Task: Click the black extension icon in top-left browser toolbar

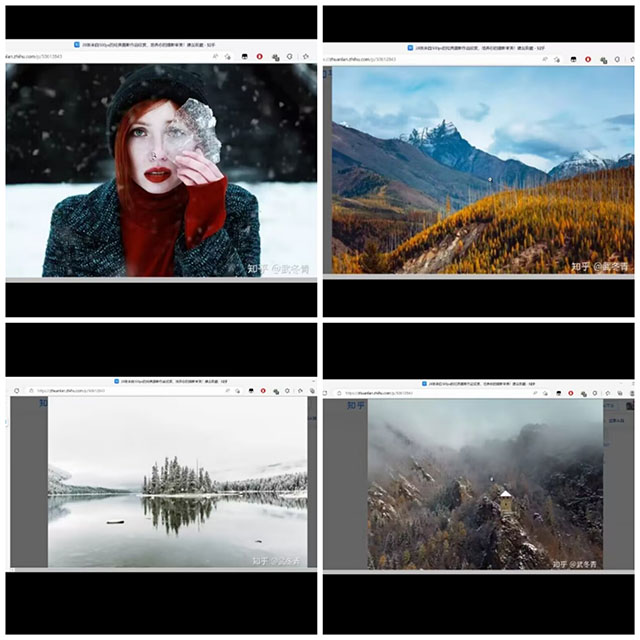Action: (243, 57)
